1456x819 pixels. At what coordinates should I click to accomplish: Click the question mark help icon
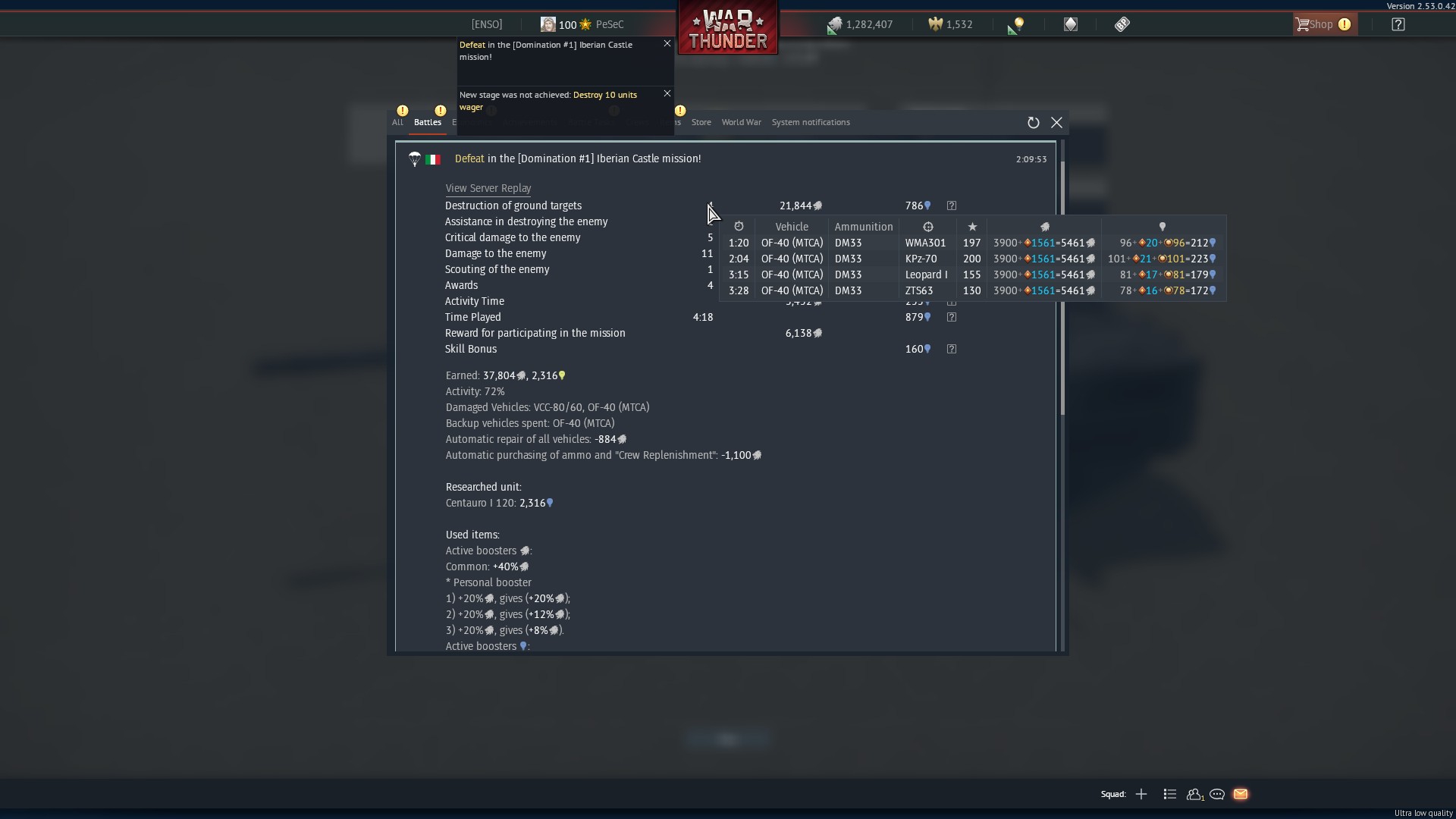click(1398, 24)
